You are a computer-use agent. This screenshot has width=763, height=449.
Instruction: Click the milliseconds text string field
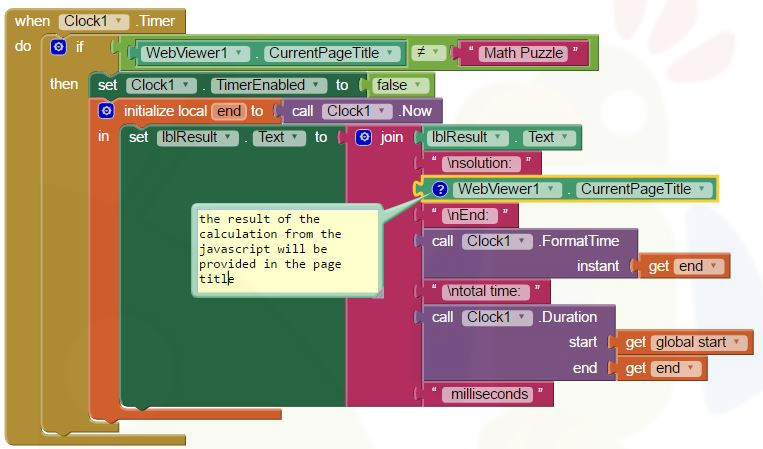(489, 394)
